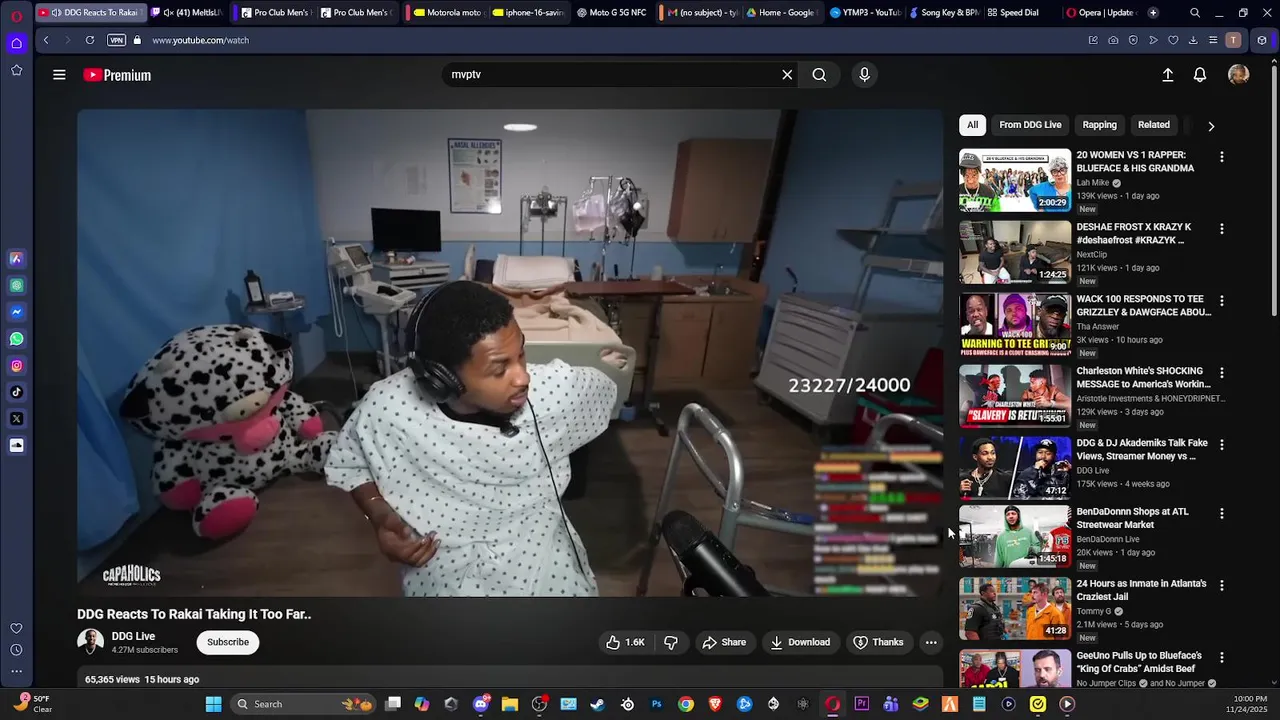Open options for Wack 100 Responds video
The height and width of the screenshot is (720, 1280).
1221,301
